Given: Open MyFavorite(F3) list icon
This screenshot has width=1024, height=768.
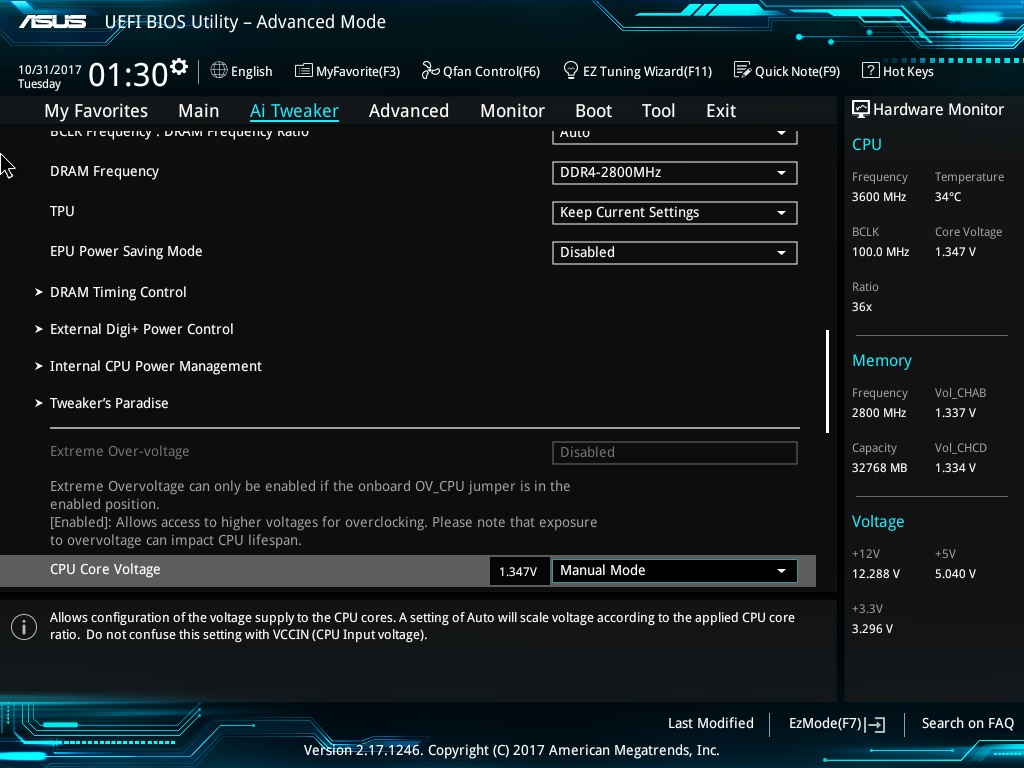Looking at the screenshot, I should coord(304,71).
